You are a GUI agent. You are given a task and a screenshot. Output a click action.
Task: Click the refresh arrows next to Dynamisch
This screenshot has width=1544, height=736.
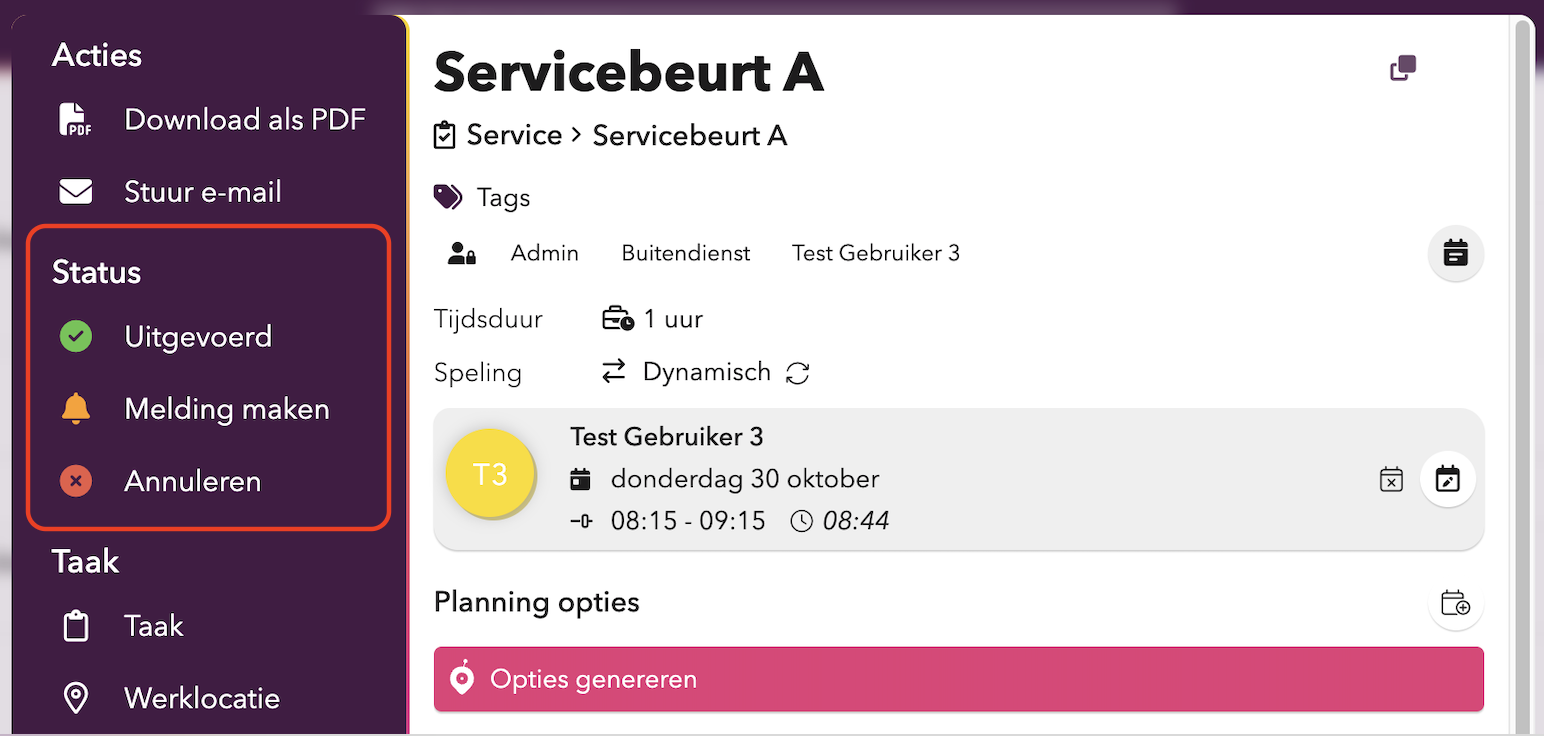797,373
